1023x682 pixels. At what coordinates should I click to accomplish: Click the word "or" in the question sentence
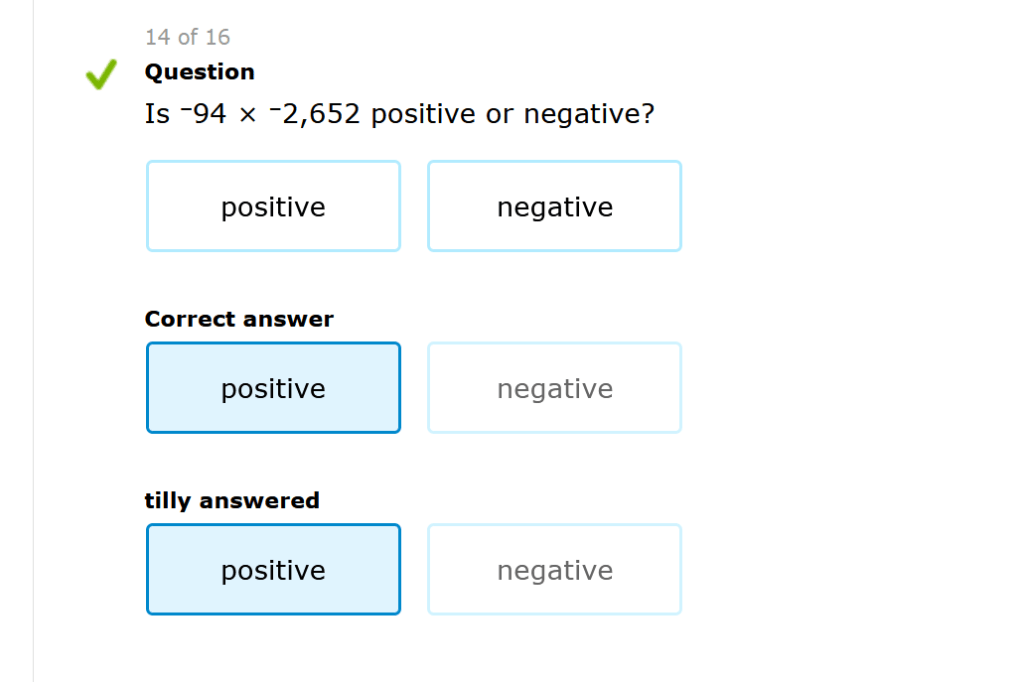click(x=499, y=115)
